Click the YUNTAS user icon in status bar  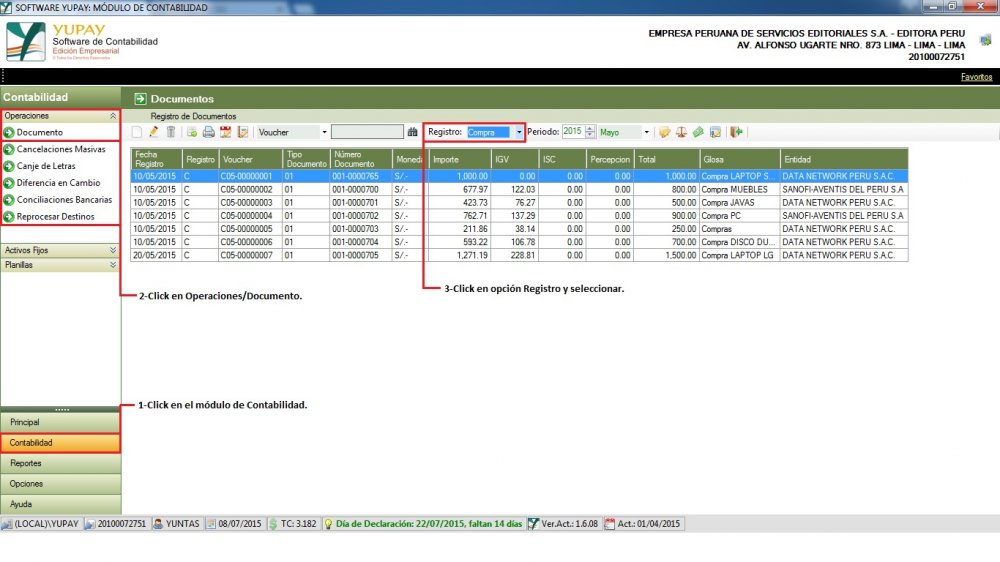coord(158,524)
